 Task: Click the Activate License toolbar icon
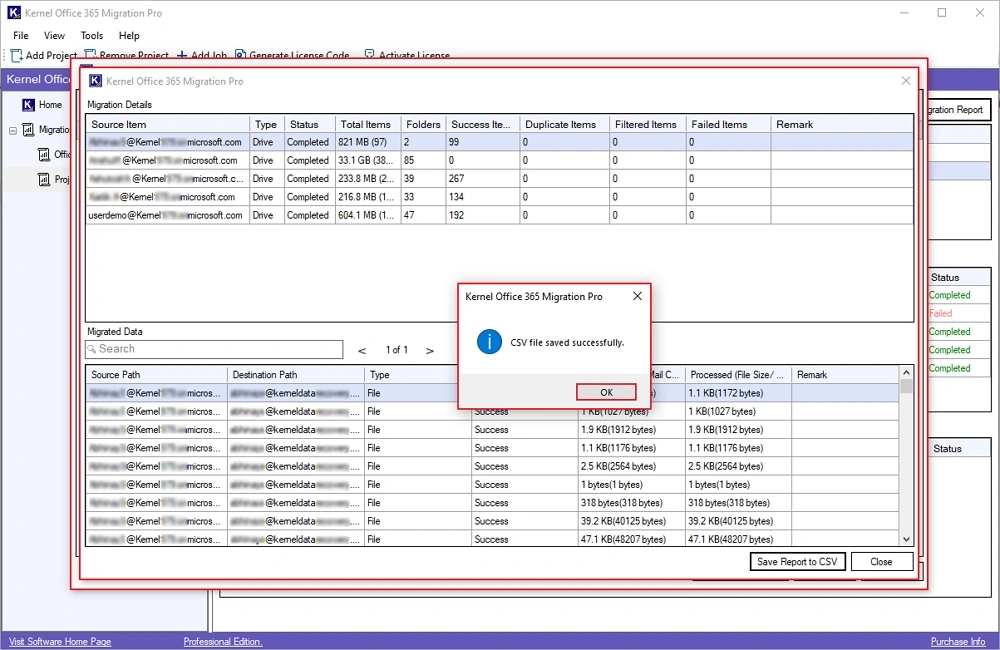tap(370, 55)
